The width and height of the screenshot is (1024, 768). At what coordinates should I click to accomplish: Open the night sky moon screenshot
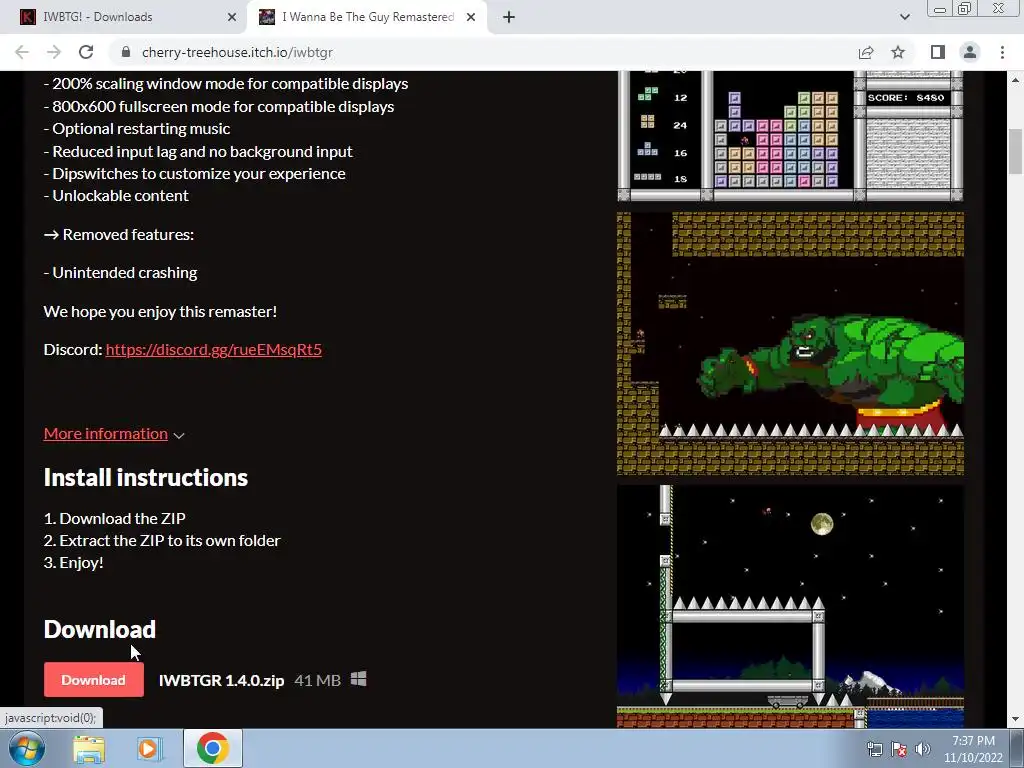click(790, 606)
